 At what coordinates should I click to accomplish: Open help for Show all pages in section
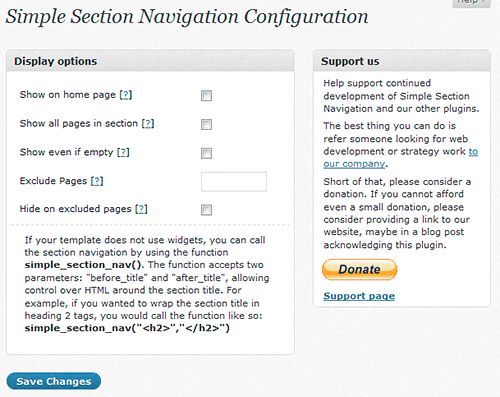[148, 124]
